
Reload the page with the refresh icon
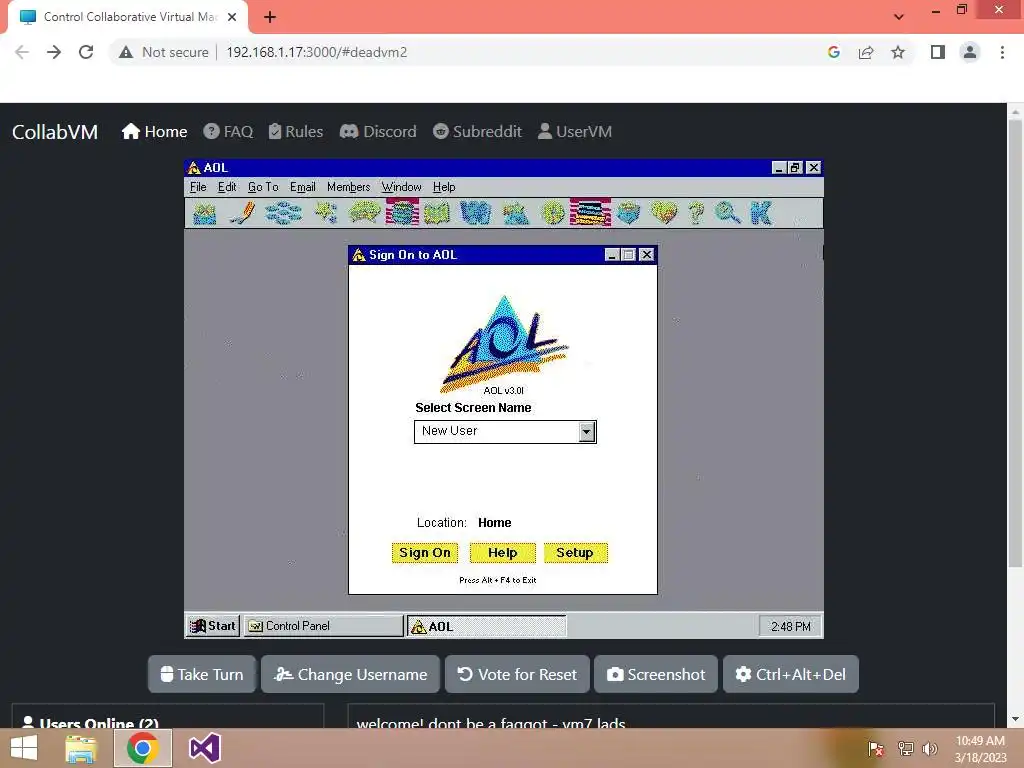pos(86,52)
